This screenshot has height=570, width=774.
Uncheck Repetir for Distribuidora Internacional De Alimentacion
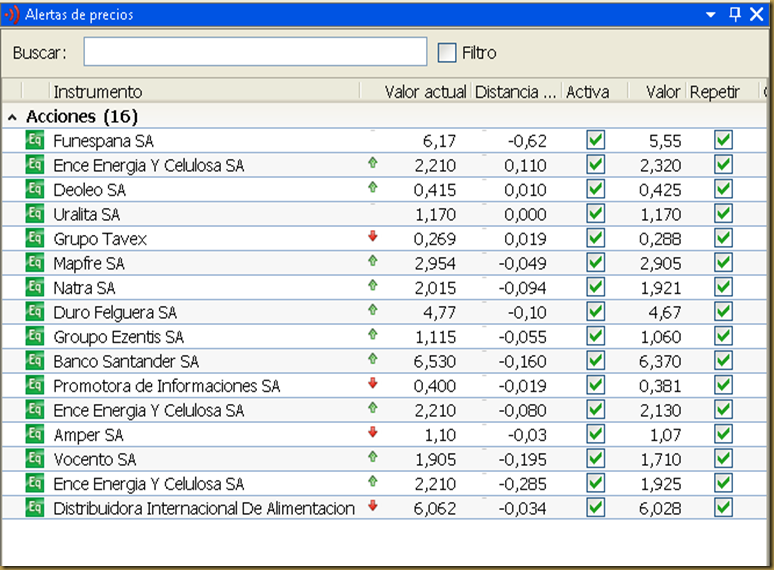(x=723, y=508)
